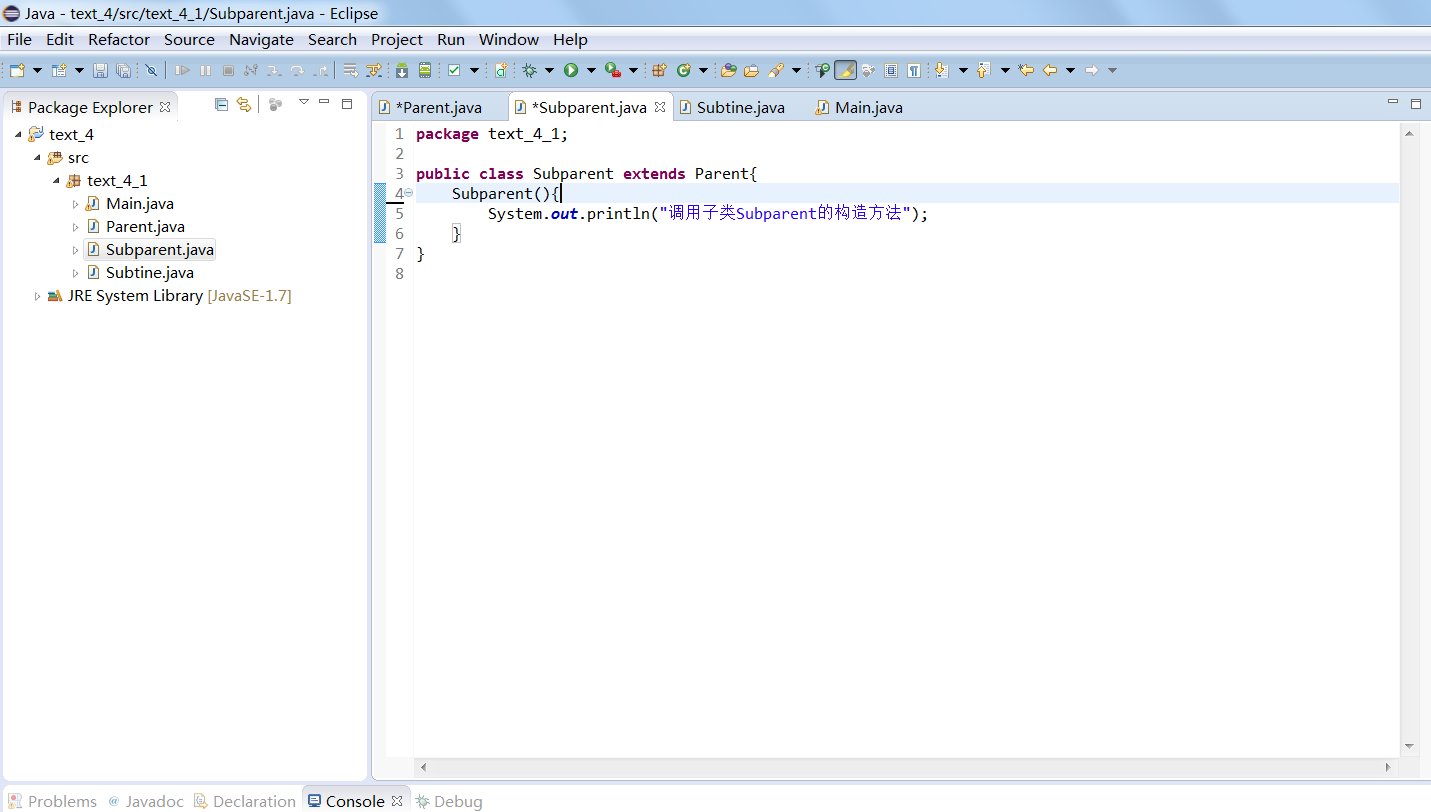The width and height of the screenshot is (1431, 812).
Task: Click the New Java Package icon
Action: [659, 70]
